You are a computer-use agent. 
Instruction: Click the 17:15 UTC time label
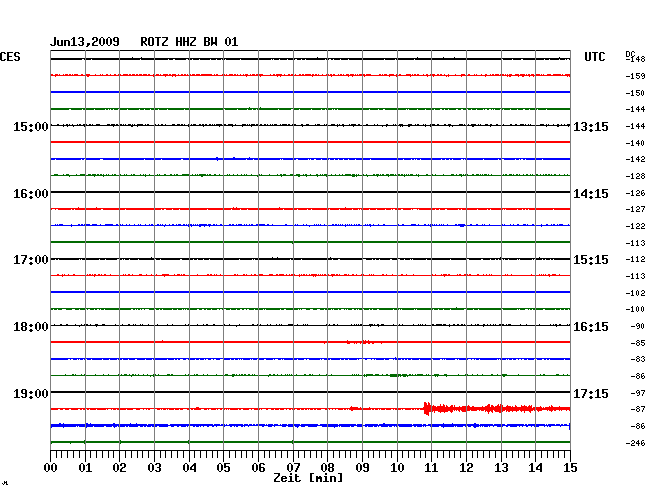[591, 393]
